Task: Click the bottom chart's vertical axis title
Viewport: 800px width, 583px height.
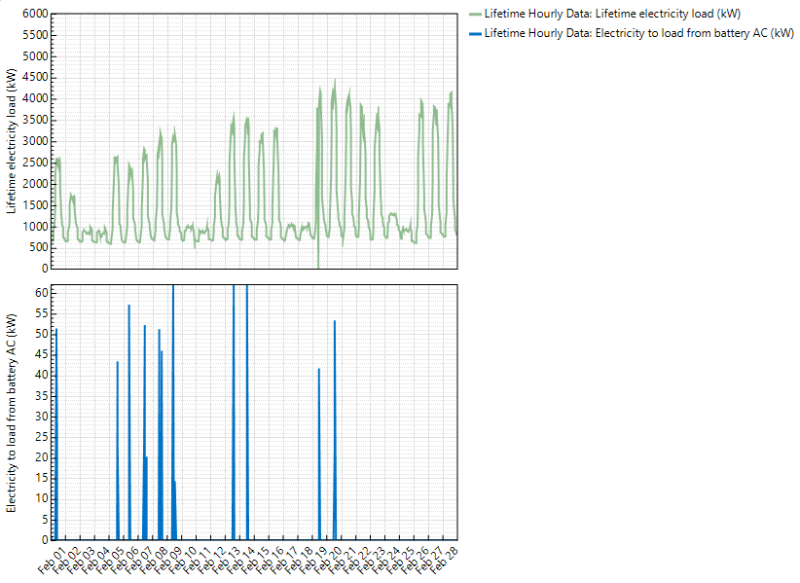Action: (x=12, y=413)
